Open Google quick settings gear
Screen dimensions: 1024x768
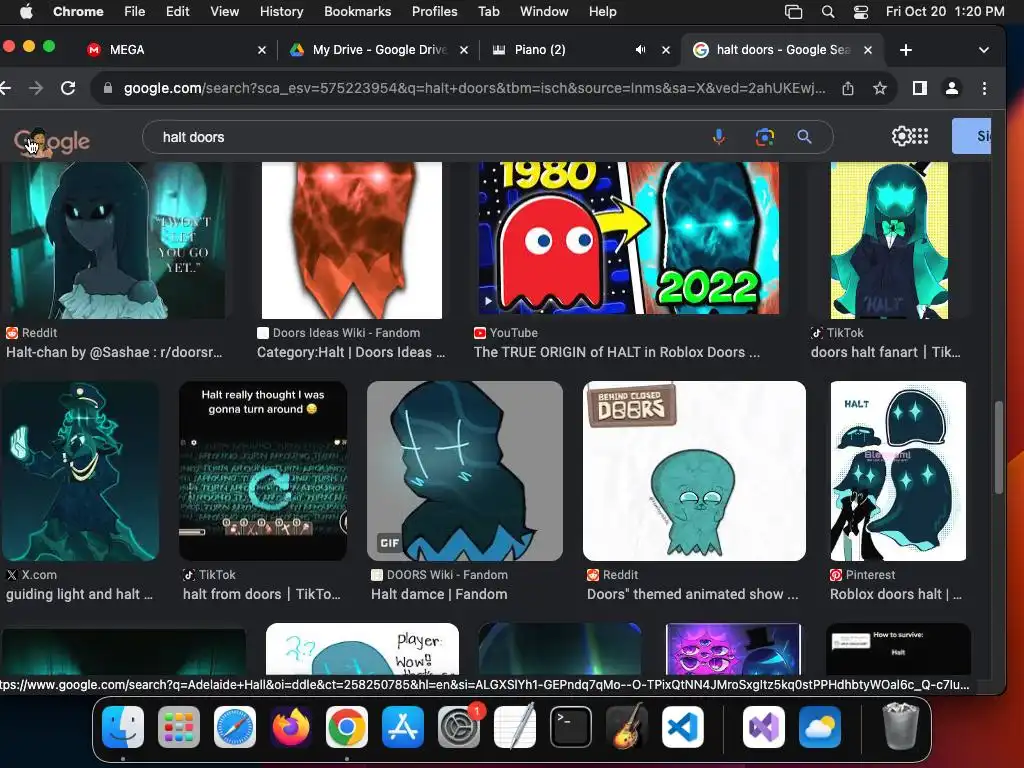(901, 136)
